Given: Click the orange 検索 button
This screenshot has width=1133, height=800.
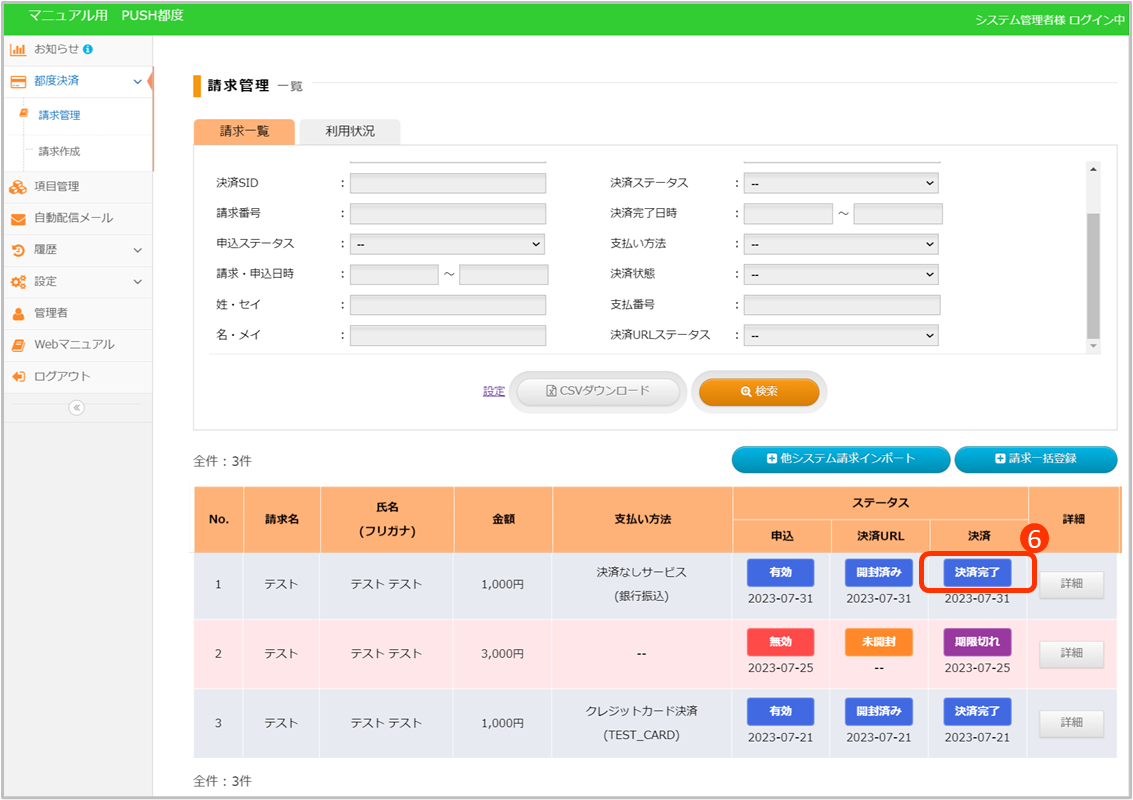Looking at the screenshot, I should (759, 392).
